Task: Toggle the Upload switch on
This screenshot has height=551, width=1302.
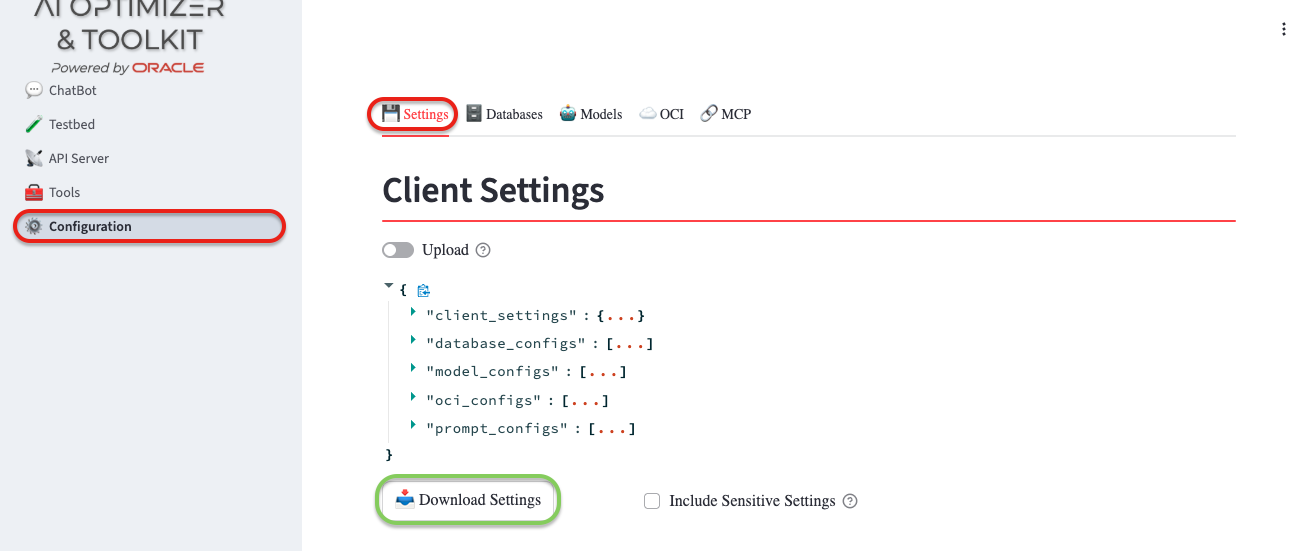Action: 398,250
